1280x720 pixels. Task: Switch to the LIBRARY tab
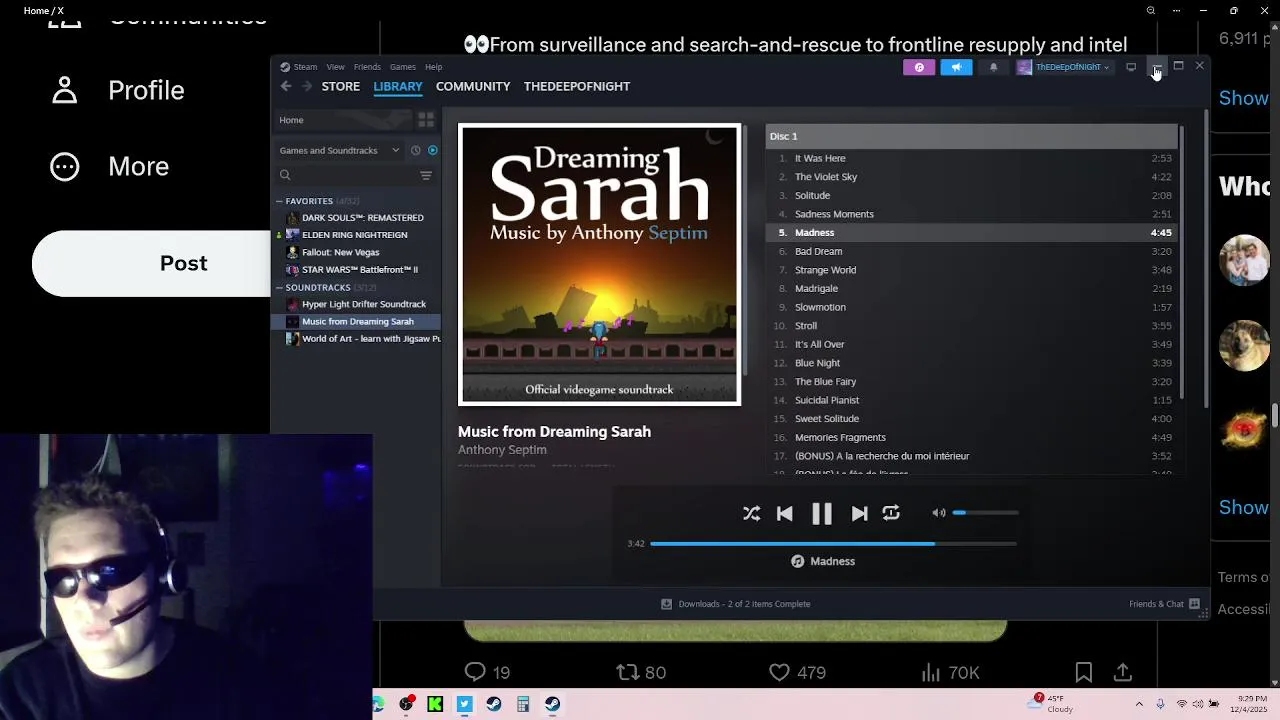pyautogui.click(x=398, y=86)
